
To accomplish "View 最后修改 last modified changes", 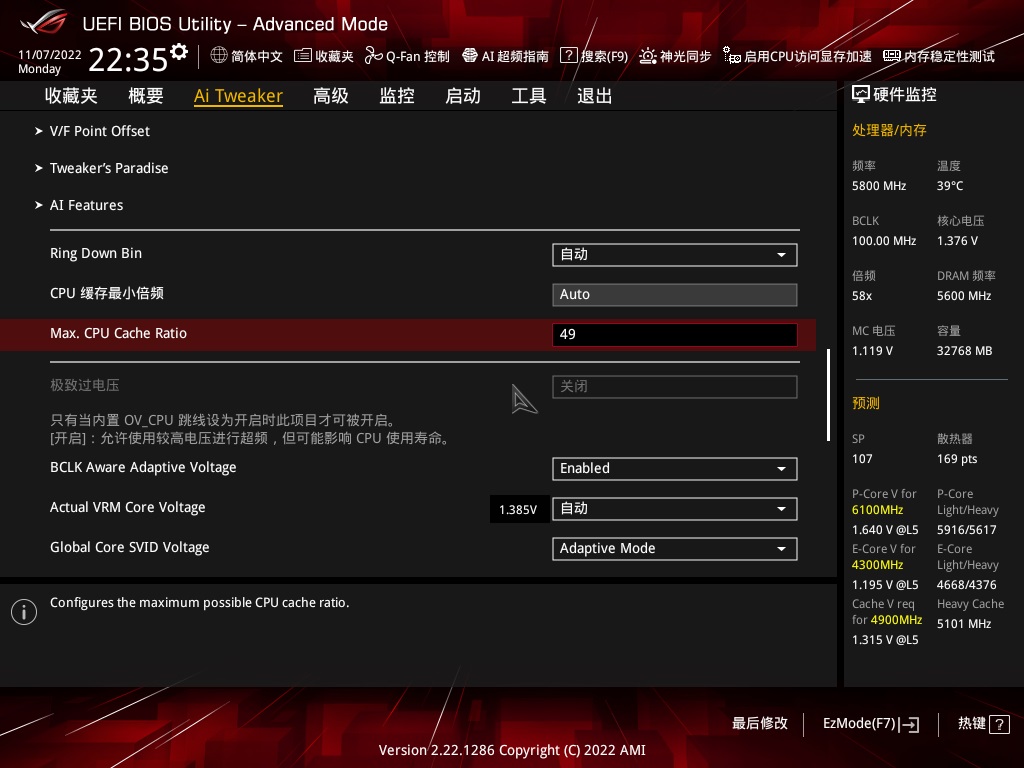I will point(760,723).
